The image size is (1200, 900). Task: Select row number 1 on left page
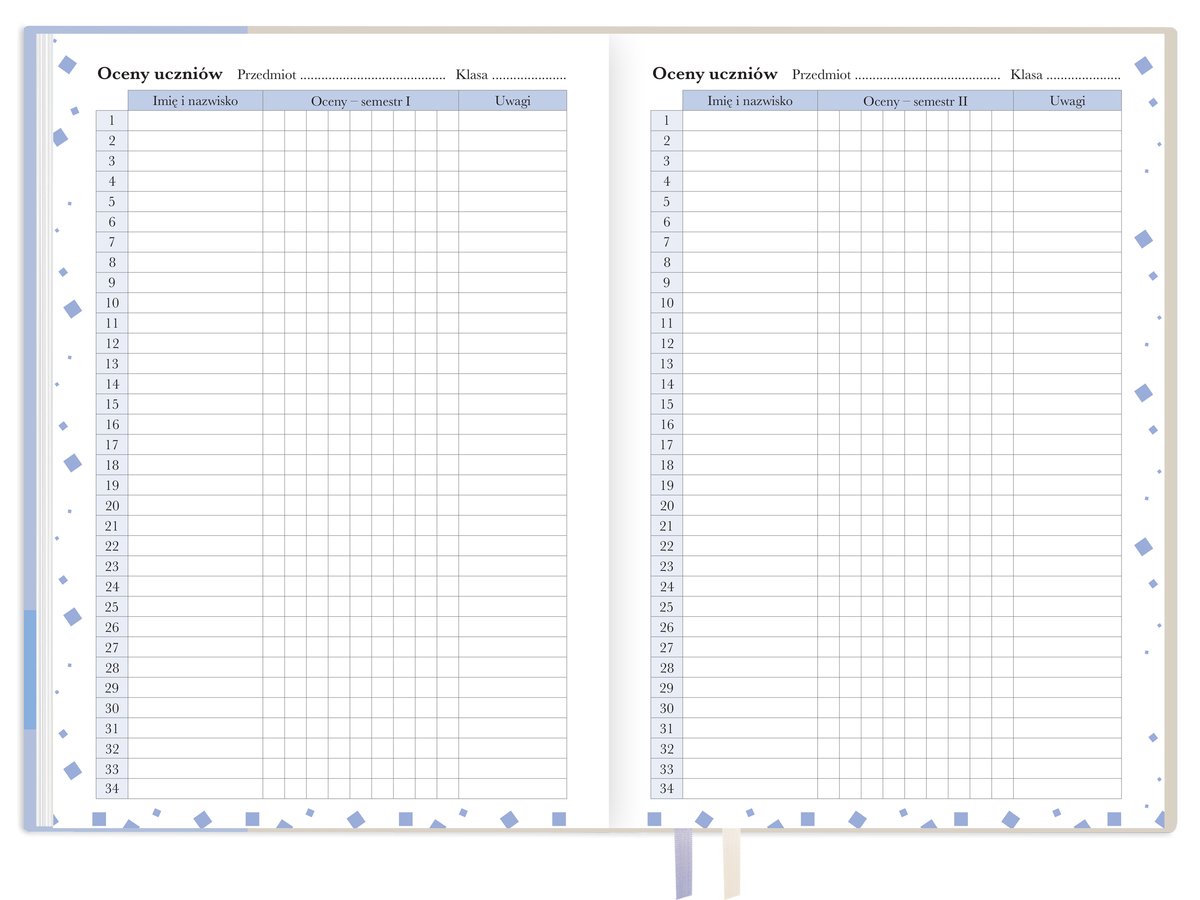pyautogui.click(x=112, y=121)
